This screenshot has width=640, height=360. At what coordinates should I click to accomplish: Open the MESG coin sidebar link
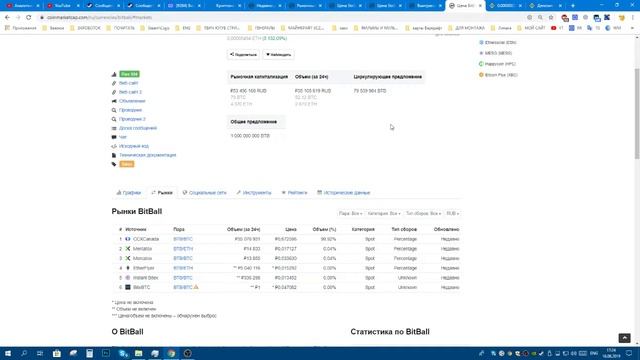point(498,53)
